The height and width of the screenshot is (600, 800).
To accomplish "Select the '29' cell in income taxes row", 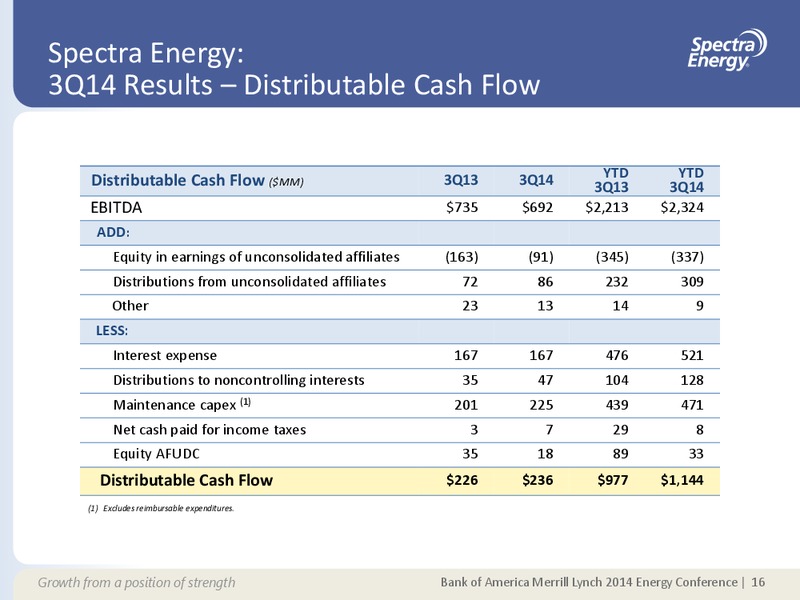I will pos(620,430).
